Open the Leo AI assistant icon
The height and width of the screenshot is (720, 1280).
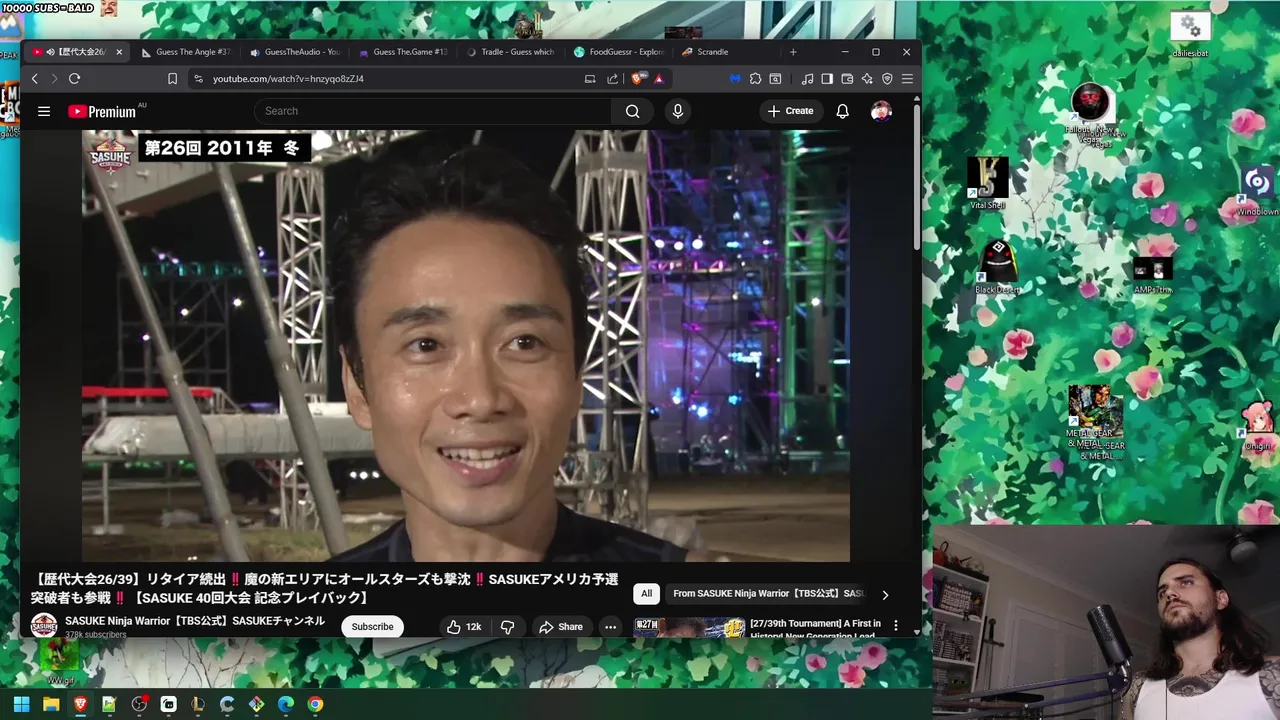[x=867, y=79]
